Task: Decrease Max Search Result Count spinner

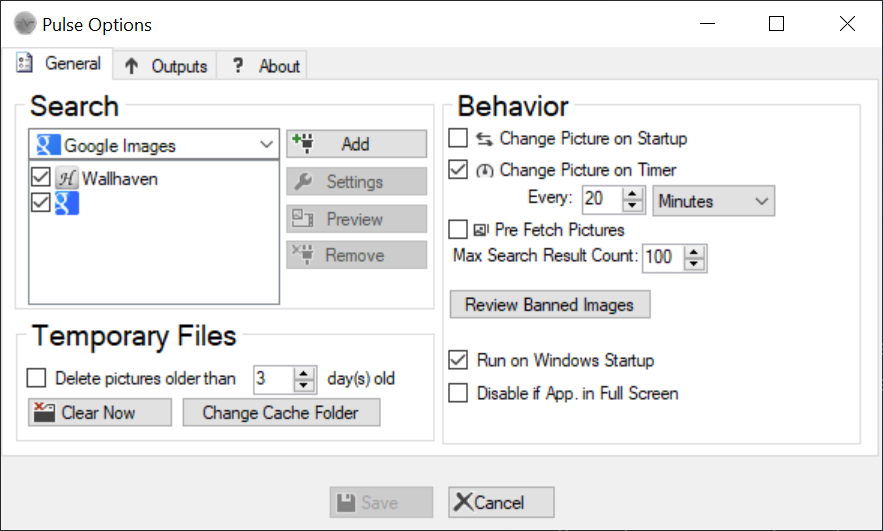Action: [x=694, y=264]
